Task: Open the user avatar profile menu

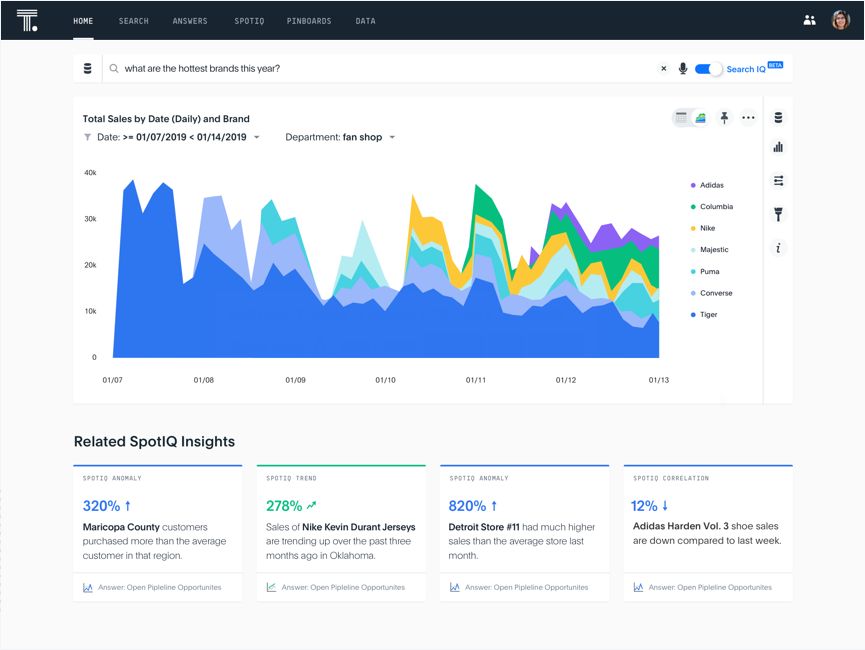Action: (x=840, y=20)
